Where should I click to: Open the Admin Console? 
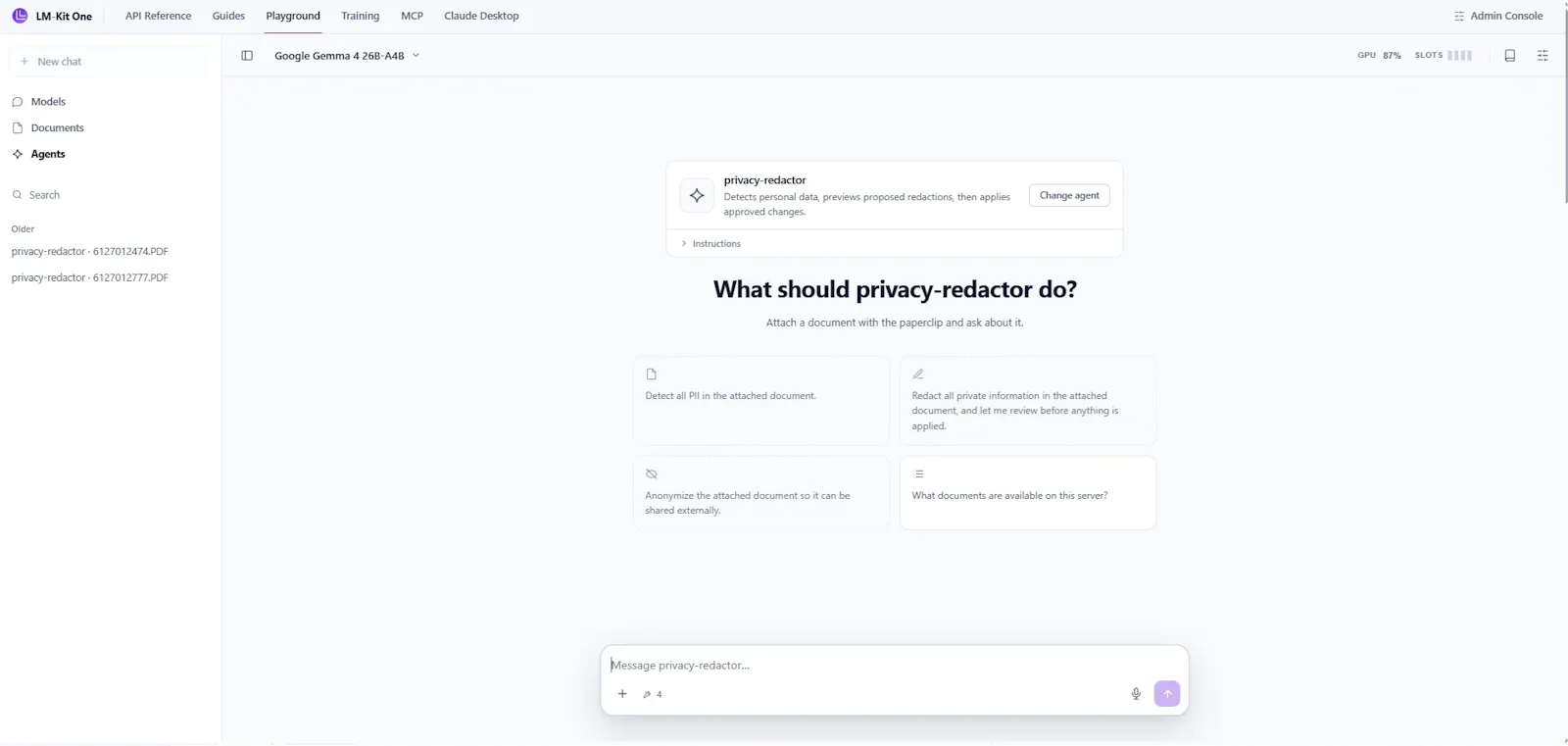click(1498, 16)
